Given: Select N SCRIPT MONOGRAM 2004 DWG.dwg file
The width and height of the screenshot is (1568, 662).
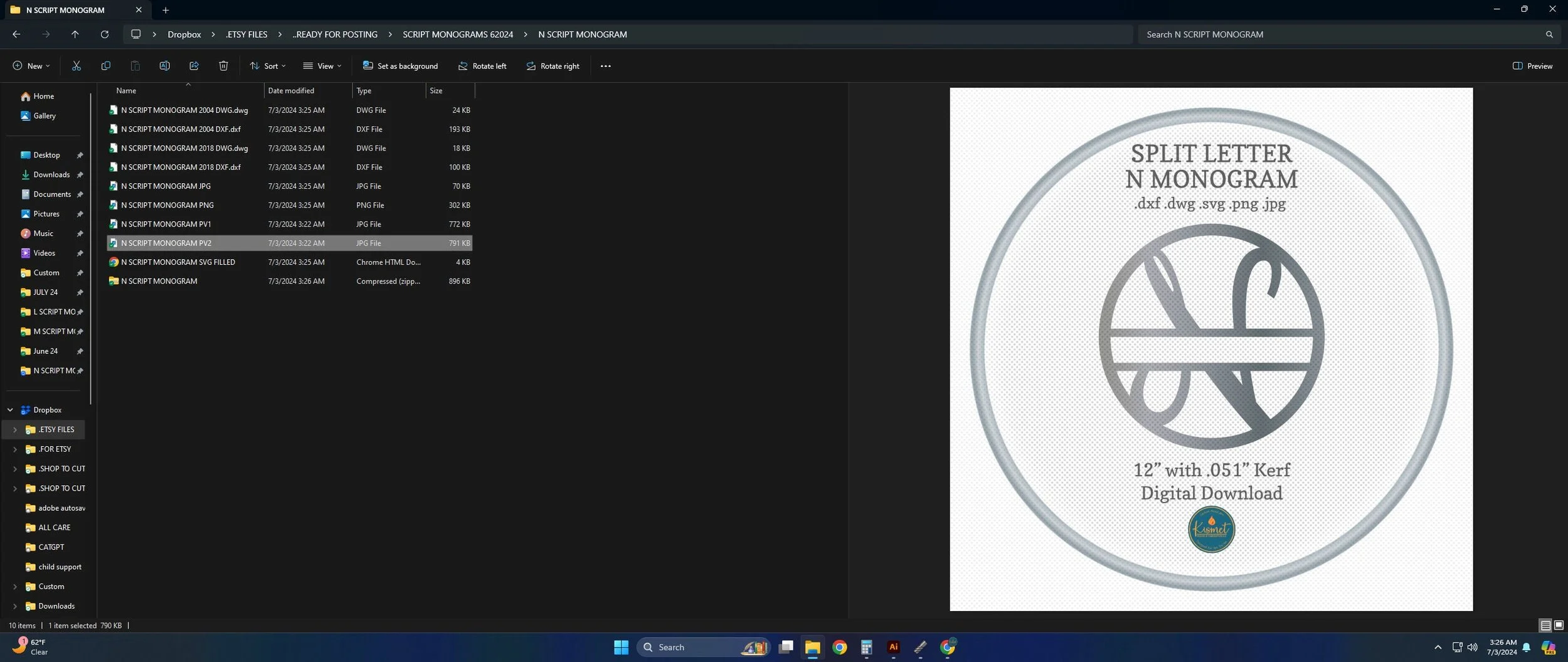Looking at the screenshot, I should click(x=289, y=110).
